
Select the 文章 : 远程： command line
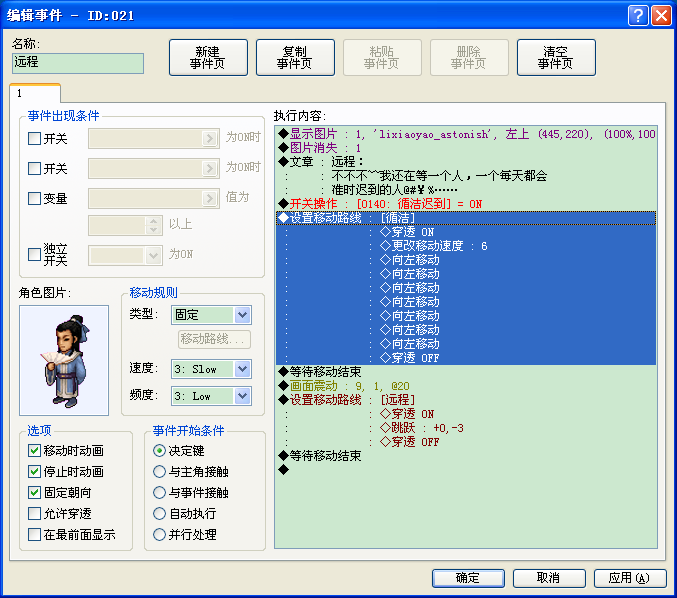pos(466,162)
